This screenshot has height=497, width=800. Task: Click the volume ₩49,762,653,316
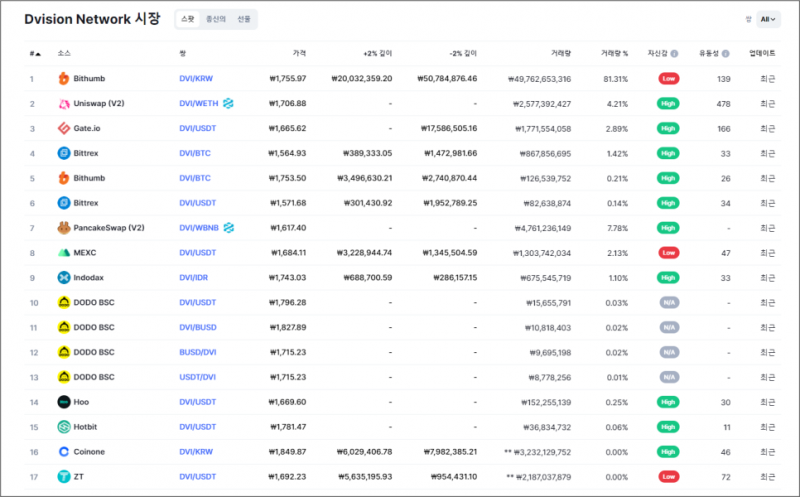[539, 79]
